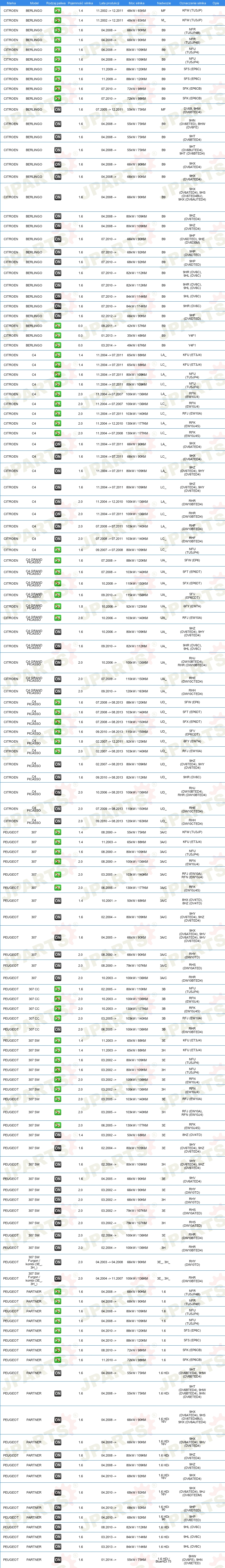This screenshot has height=1568, width=225.
Task: Click the PB icon in 307 CC RFK (EW10J4S) row
Action: pos(57,1009)
